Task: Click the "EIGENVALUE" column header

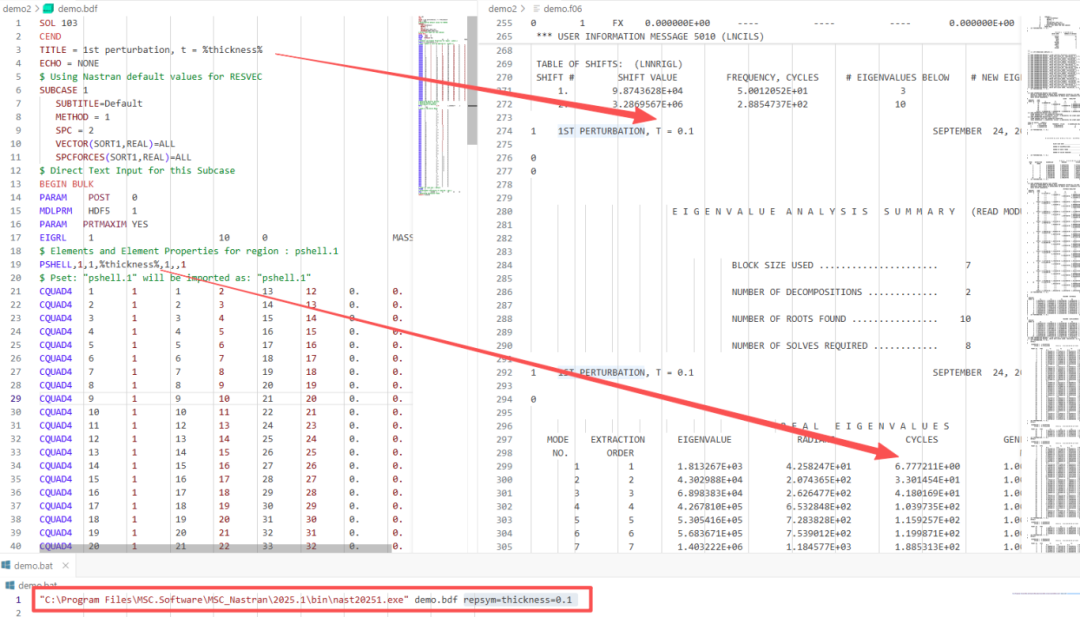Action: tap(704, 439)
